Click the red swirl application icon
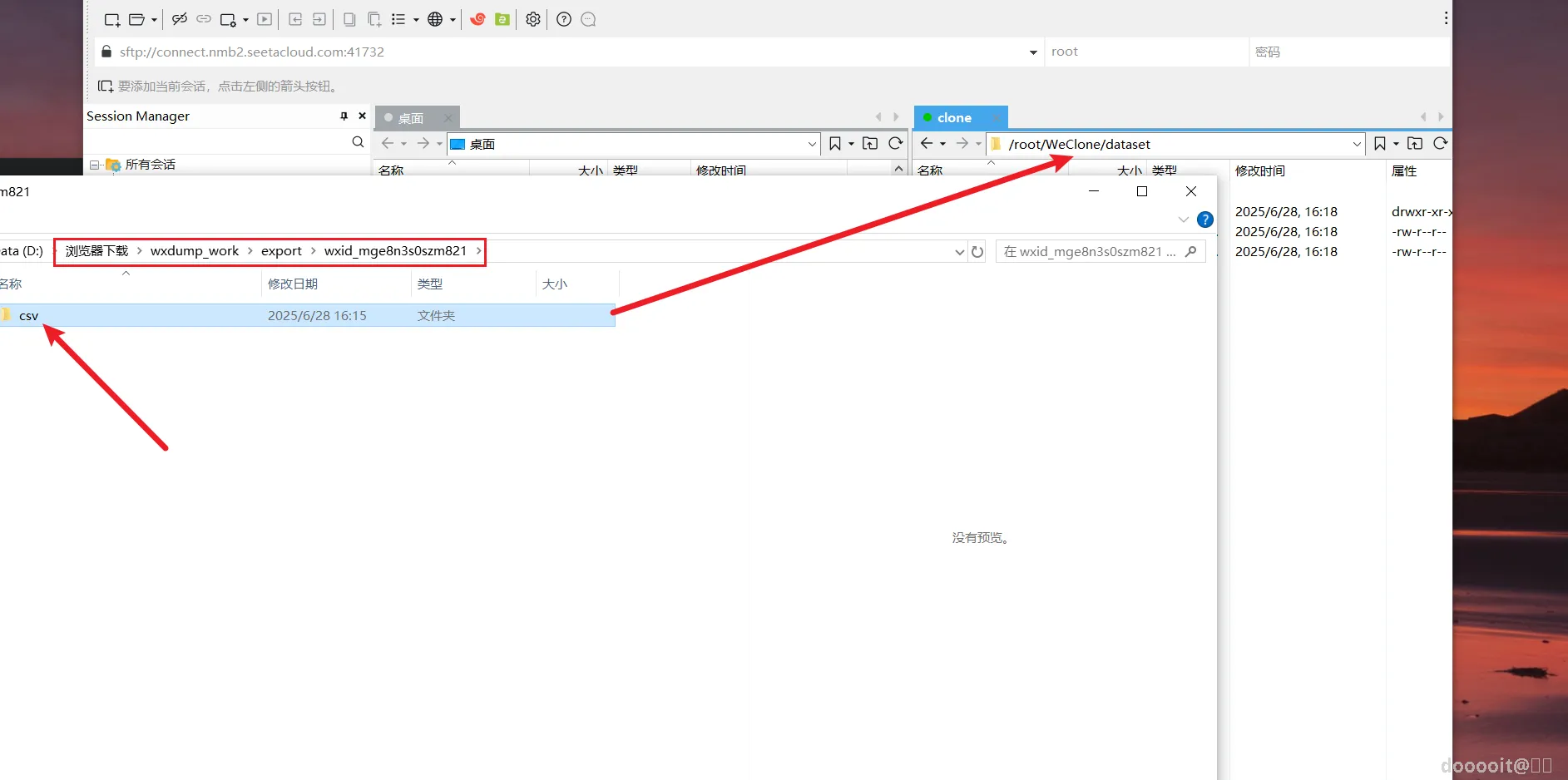This screenshot has width=1568, height=780. click(x=477, y=19)
